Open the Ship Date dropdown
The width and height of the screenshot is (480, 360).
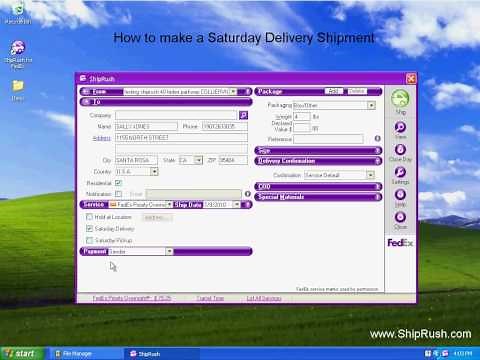(x=236, y=204)
